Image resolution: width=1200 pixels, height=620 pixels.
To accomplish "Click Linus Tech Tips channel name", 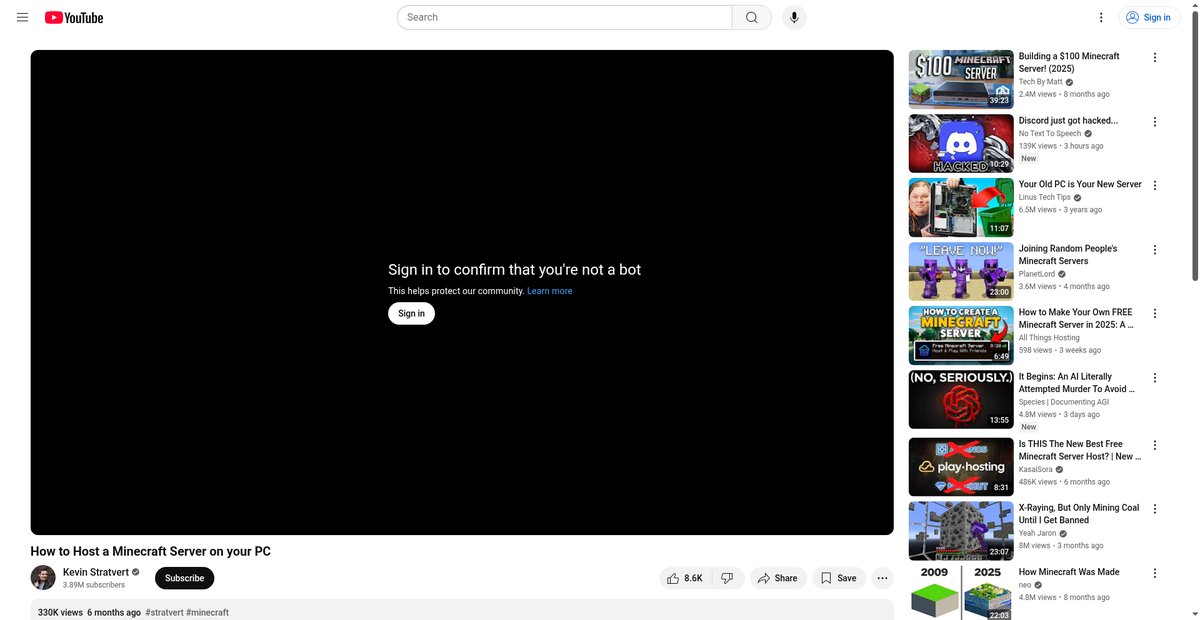I will tap(1045, 198).
